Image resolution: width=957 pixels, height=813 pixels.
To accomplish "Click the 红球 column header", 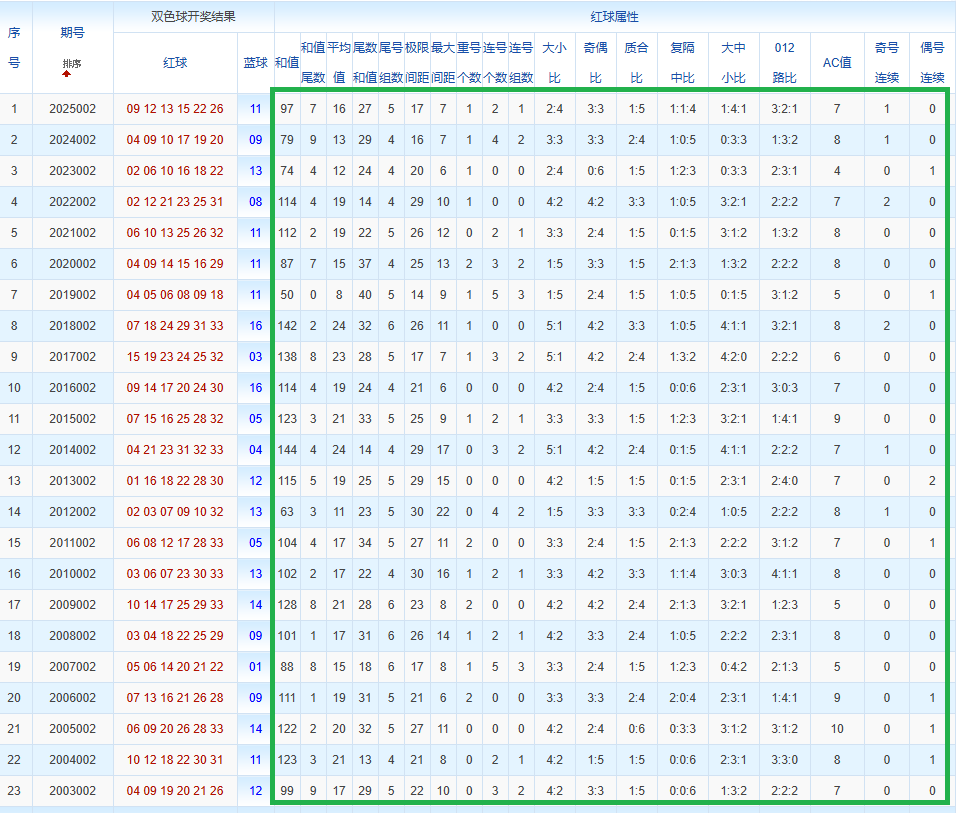I will pyautogui.click(x=175, y=62).
